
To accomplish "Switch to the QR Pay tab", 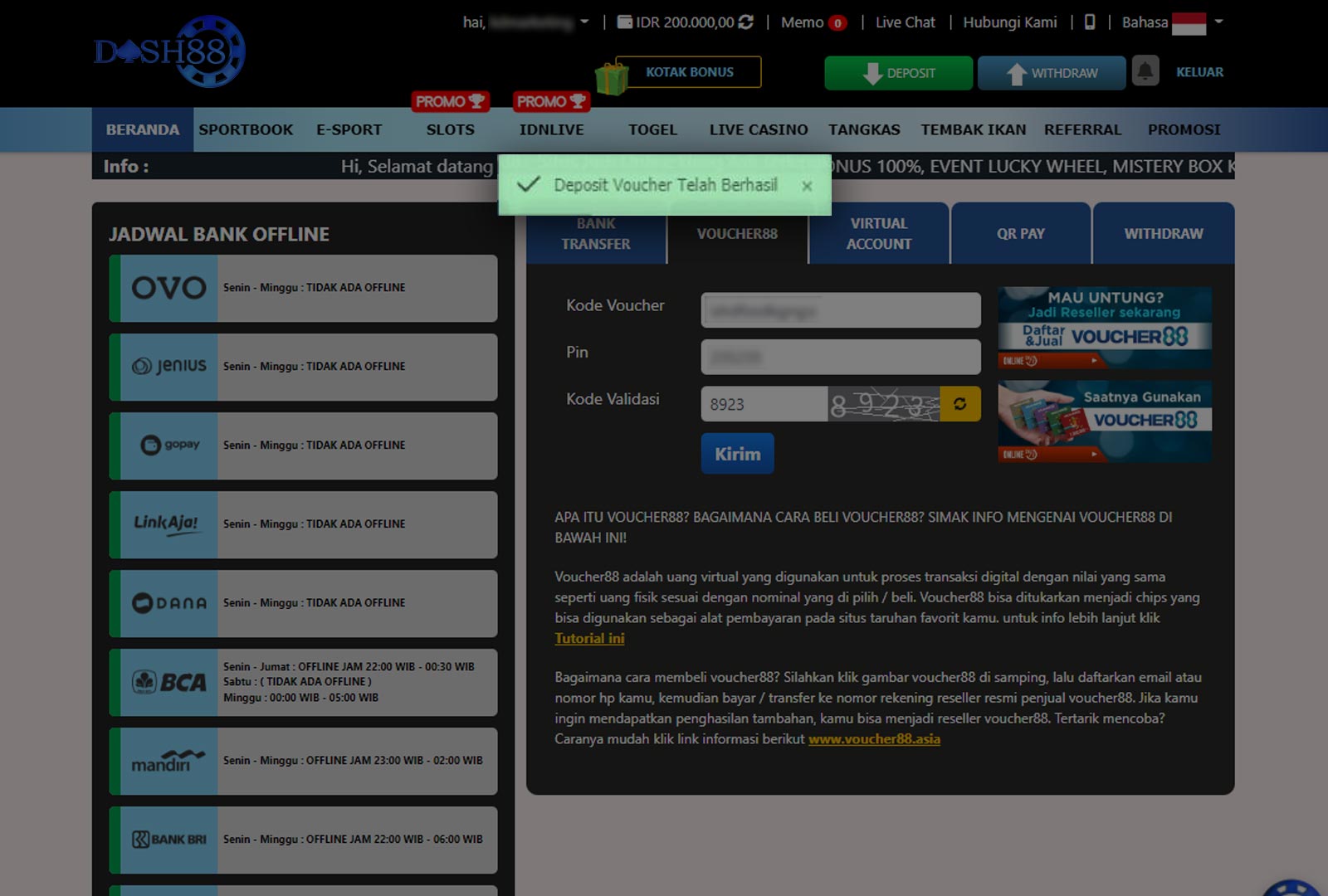I will pyautogui.click(x=1020, y=234).
